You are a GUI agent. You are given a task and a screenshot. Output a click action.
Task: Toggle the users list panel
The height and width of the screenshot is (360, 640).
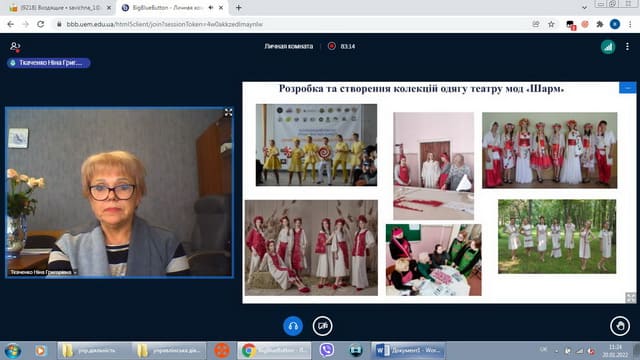15,47
